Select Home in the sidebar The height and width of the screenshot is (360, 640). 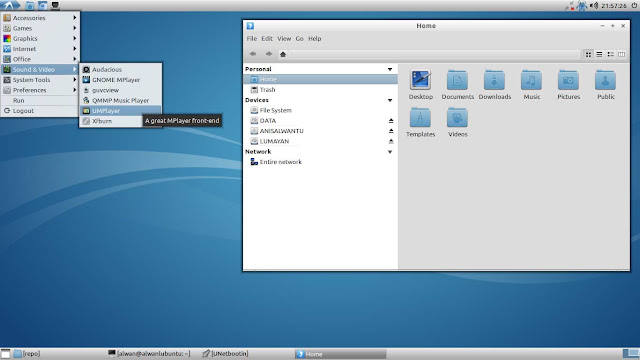click(320, 79)
